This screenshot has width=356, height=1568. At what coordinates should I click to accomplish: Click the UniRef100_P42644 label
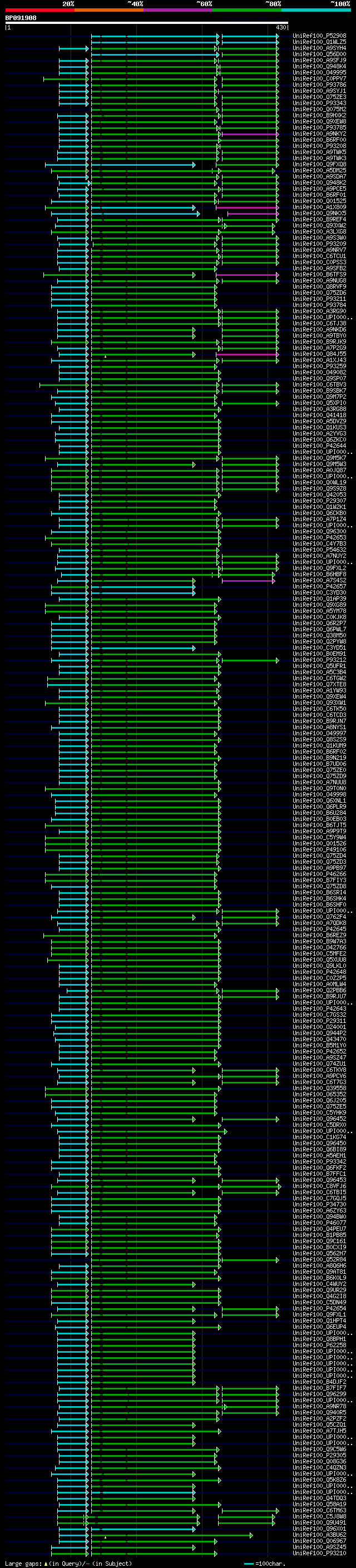click(x=319, y=446)
